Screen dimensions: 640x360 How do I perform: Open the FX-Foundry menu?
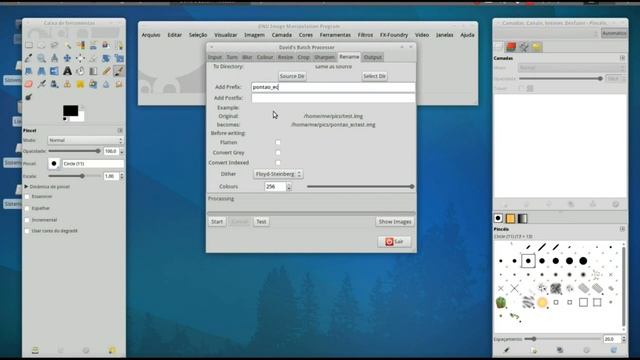[394, 35]
